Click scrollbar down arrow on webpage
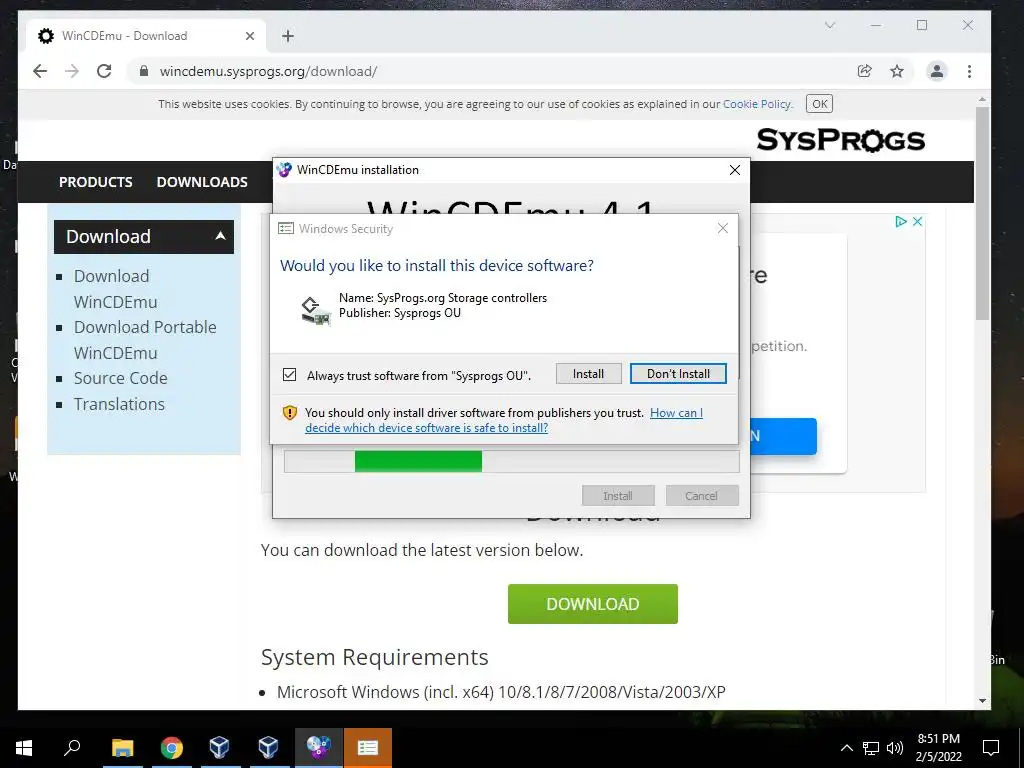This screenshot has height=768, width=1024. pos(982,701)
